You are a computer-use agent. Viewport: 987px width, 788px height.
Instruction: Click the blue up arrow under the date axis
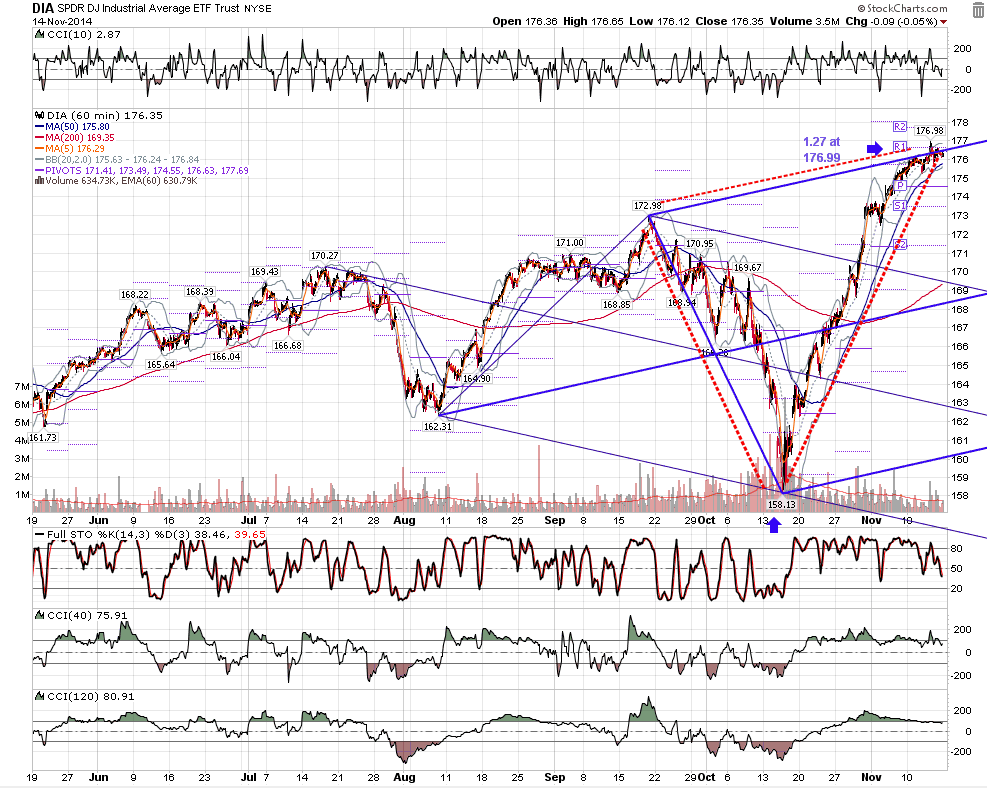coord(774,526)
